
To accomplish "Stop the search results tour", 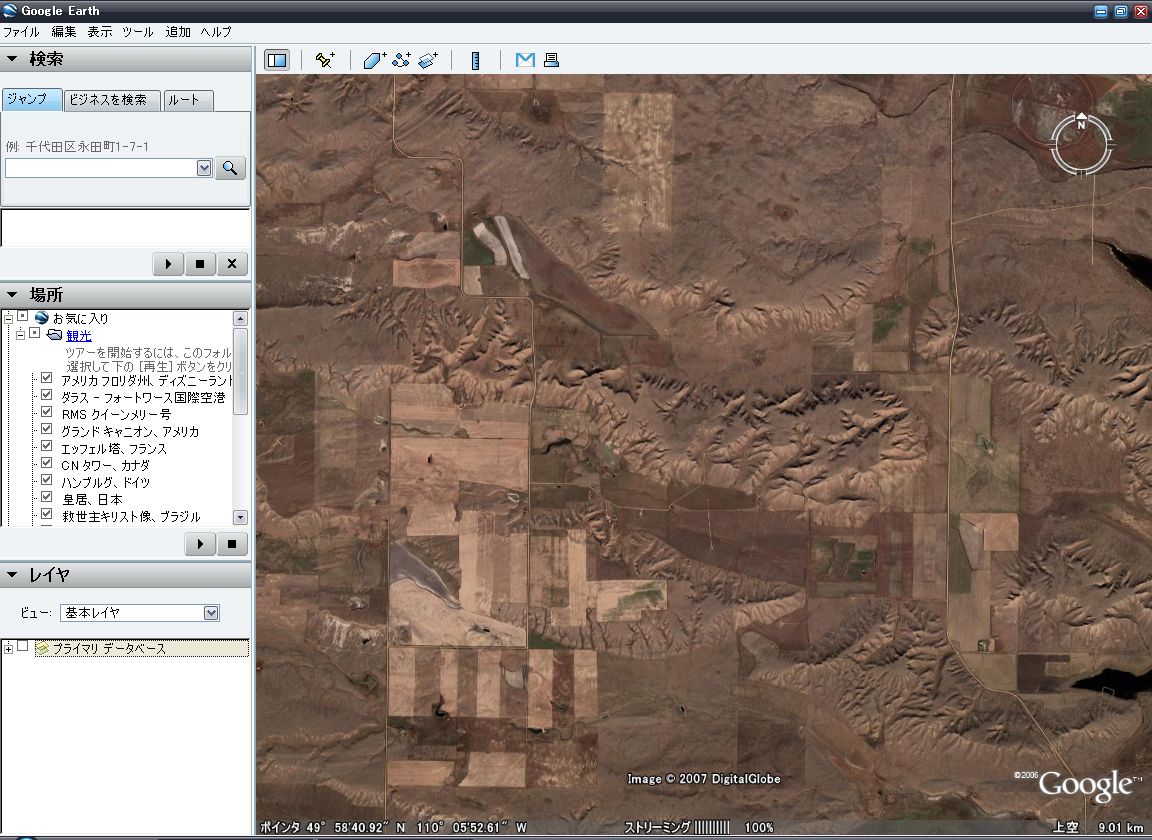I will (x=200, y=264).
